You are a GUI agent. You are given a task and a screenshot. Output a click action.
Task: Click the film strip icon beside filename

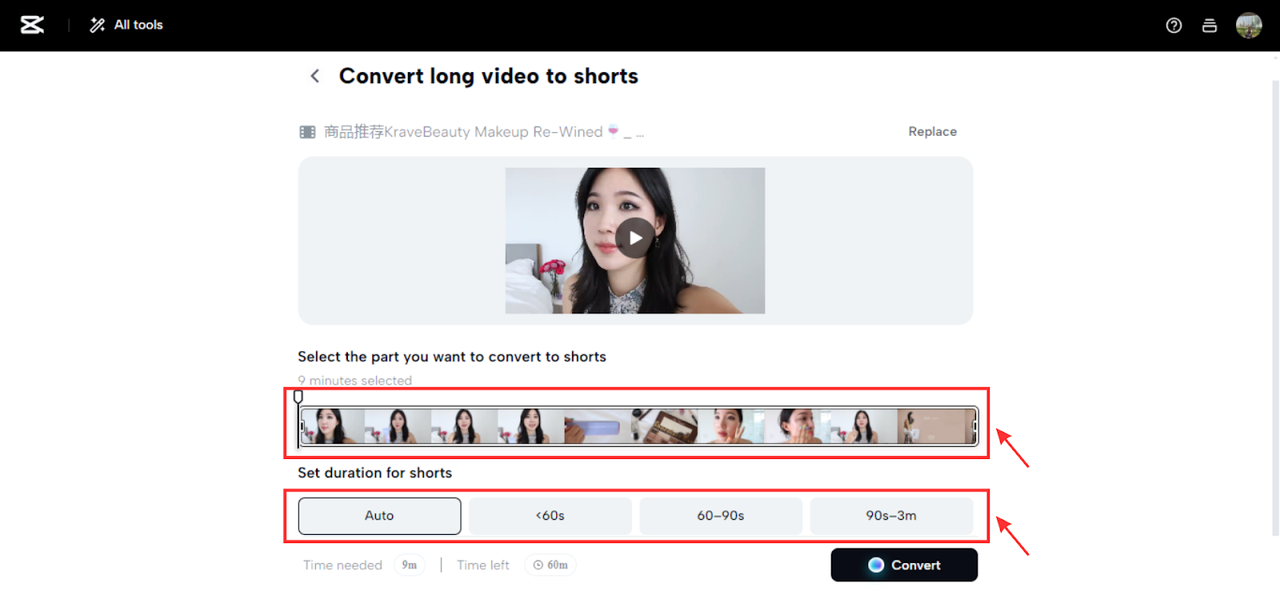(308, 132)
